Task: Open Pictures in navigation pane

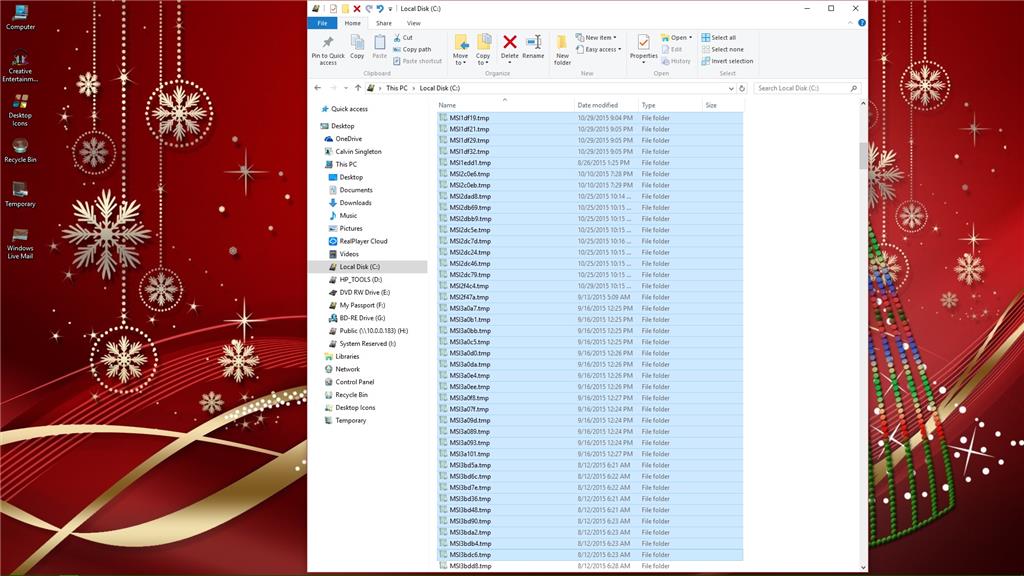Action: [351, 229]
